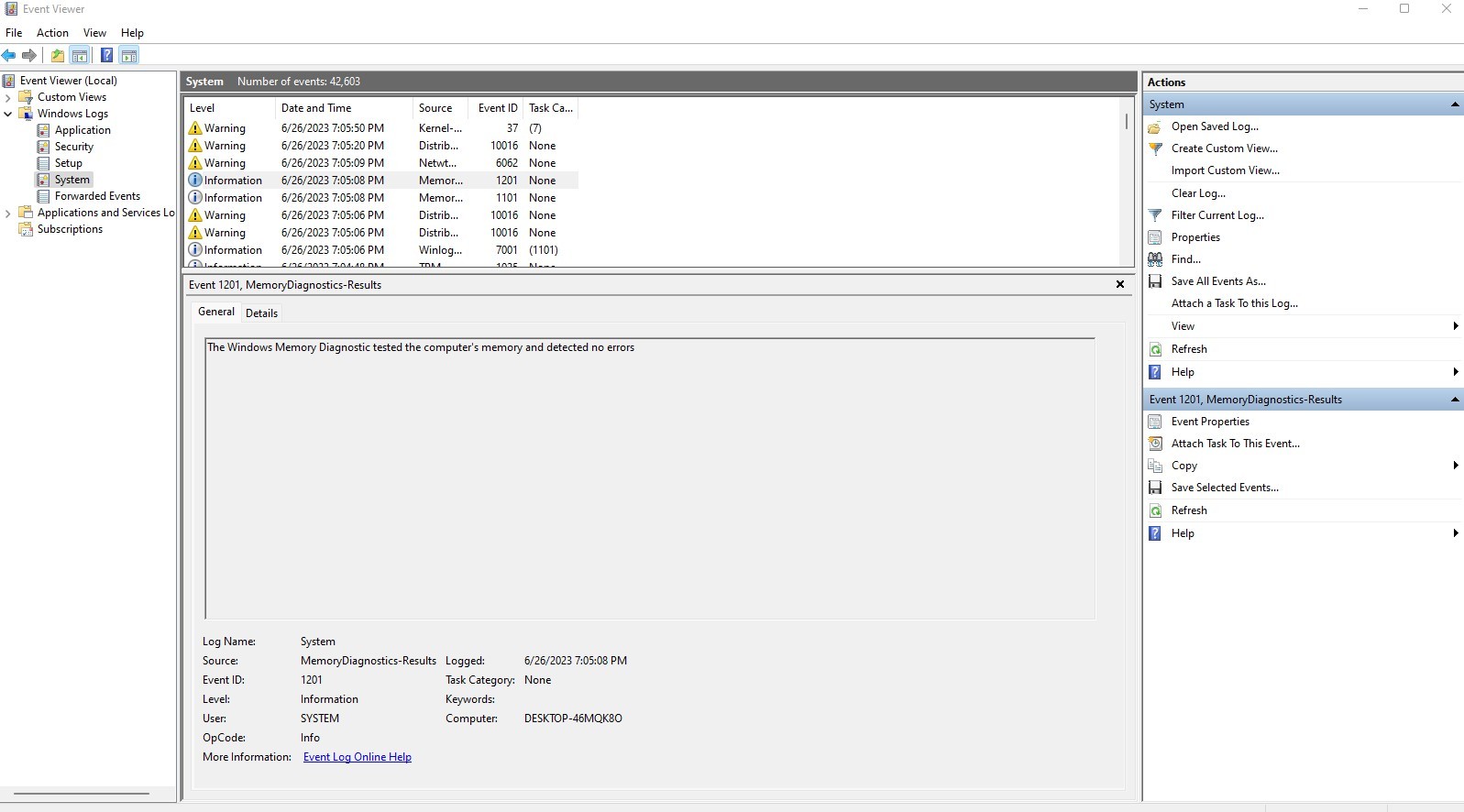Click the Copy icon in the Actions pane
Viewport: 1464px width, 812px height.
(x=1155, y=466)
